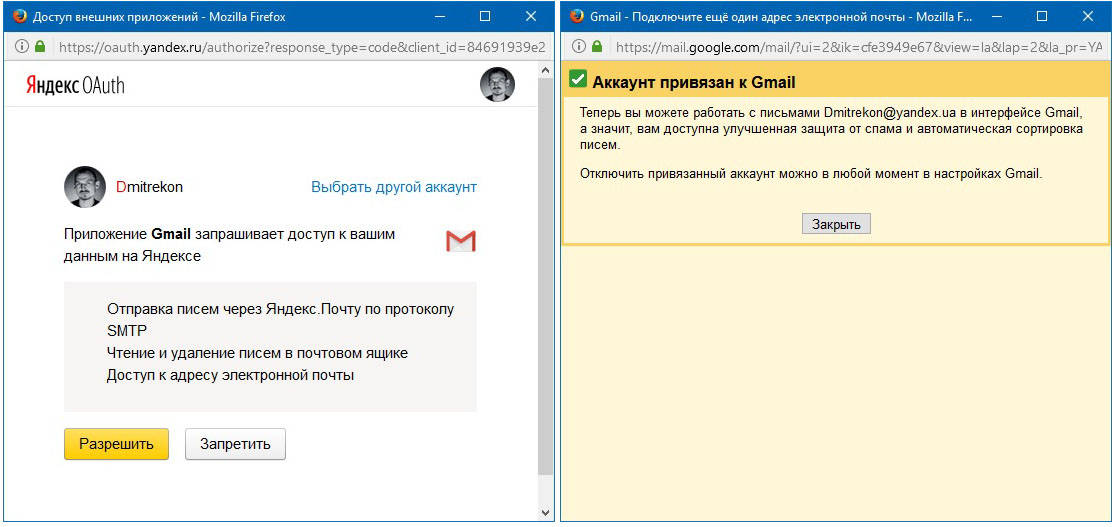
Task: Click the text Доступ к адресу электронной почты
Action: (x=230, y=374)
